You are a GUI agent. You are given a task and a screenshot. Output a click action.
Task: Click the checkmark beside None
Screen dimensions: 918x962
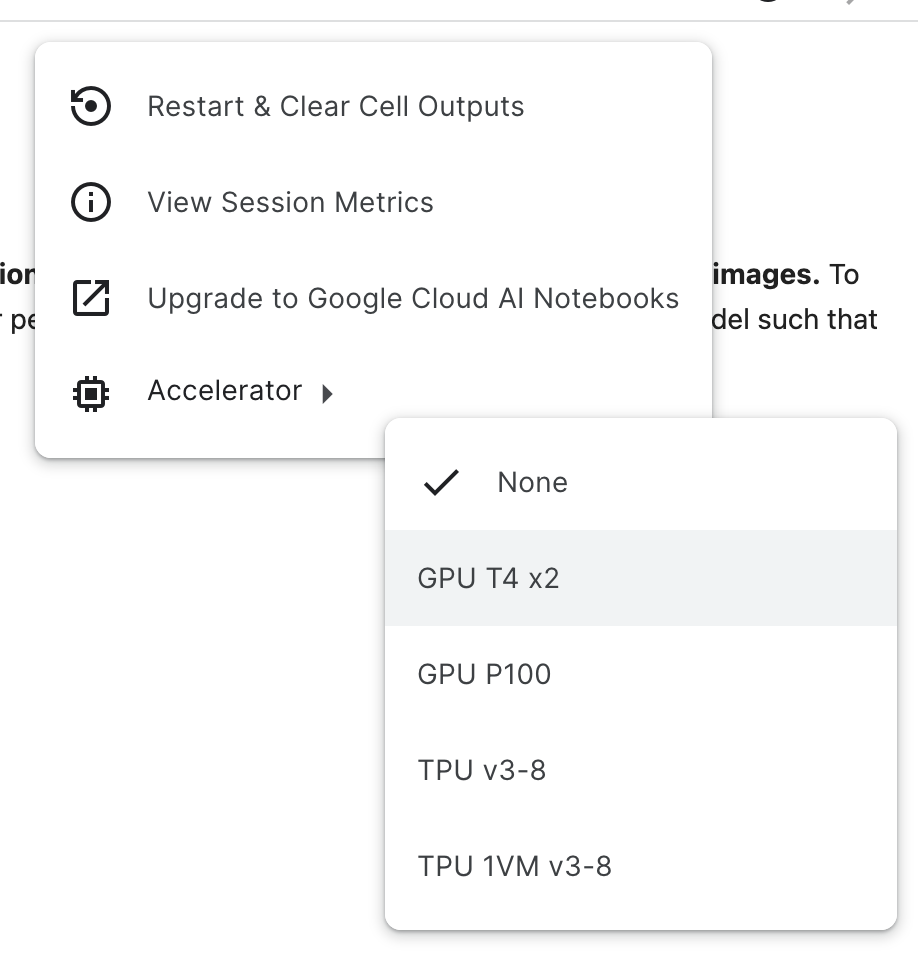click(x=441, y=482)
